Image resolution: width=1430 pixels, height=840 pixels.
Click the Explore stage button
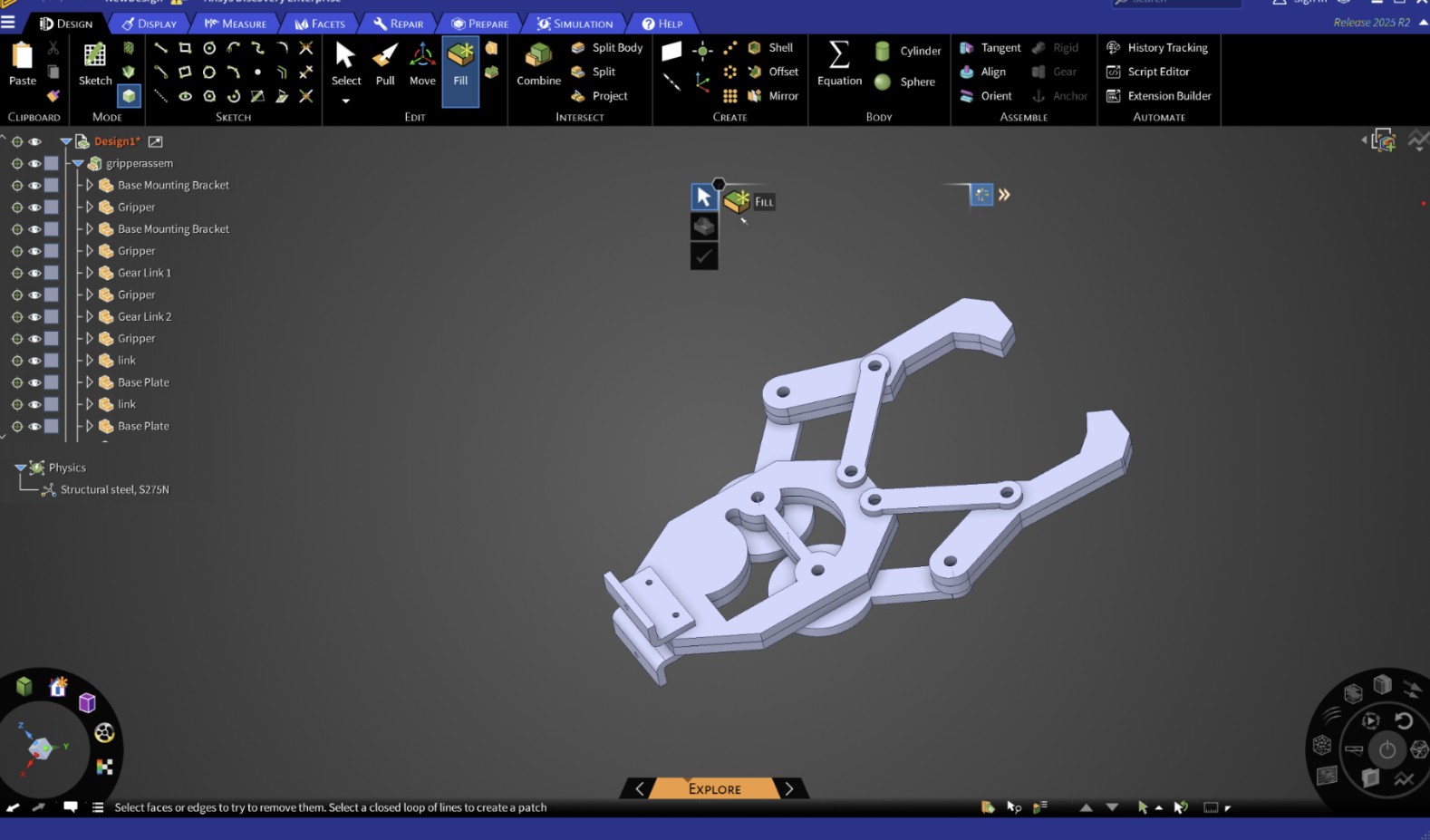(x=714, y=788)
